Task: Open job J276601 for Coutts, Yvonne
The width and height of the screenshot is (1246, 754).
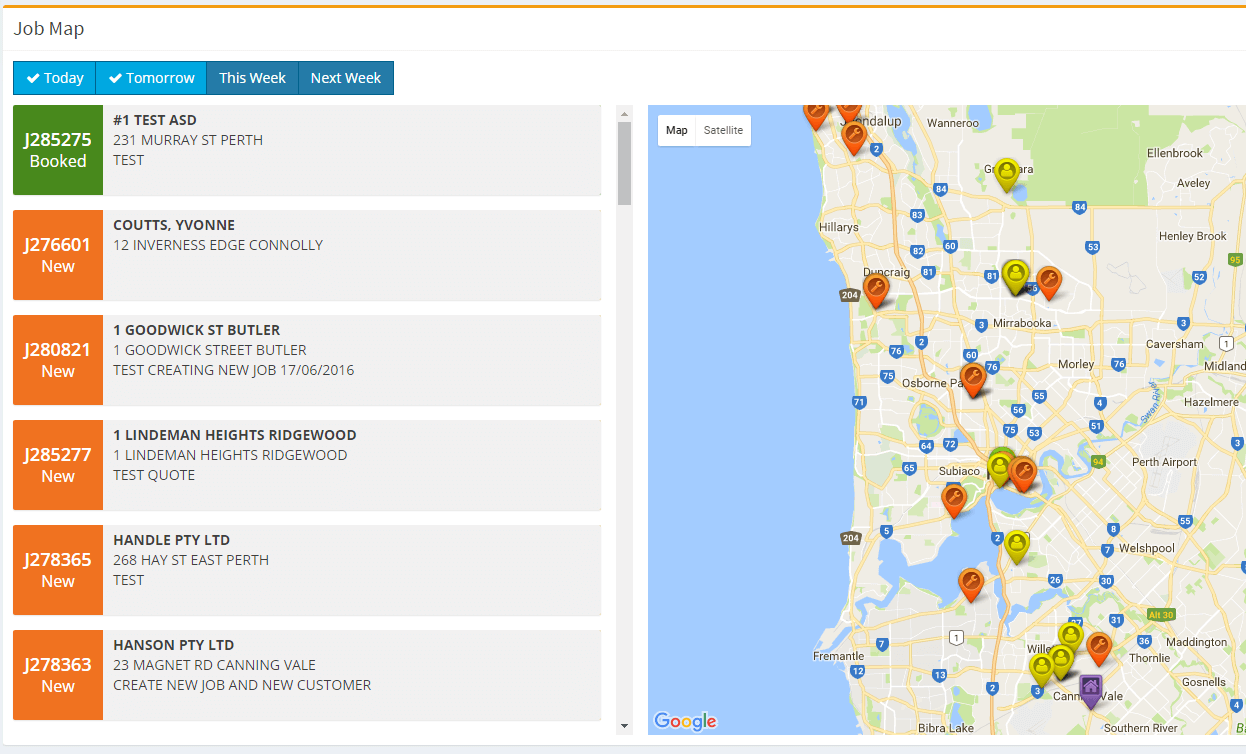Action: point(306,254)
